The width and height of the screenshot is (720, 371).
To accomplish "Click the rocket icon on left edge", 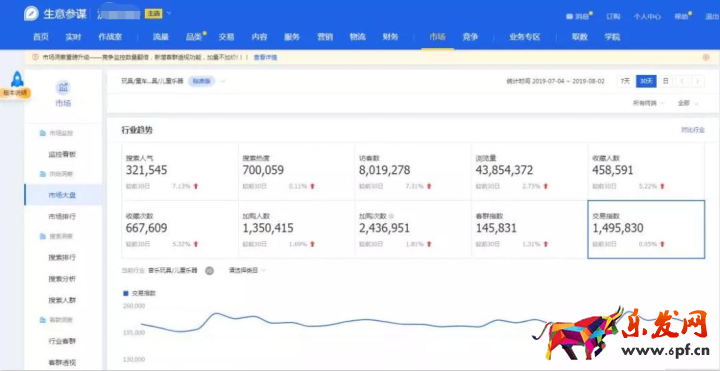I will click(x=17, y=79).
